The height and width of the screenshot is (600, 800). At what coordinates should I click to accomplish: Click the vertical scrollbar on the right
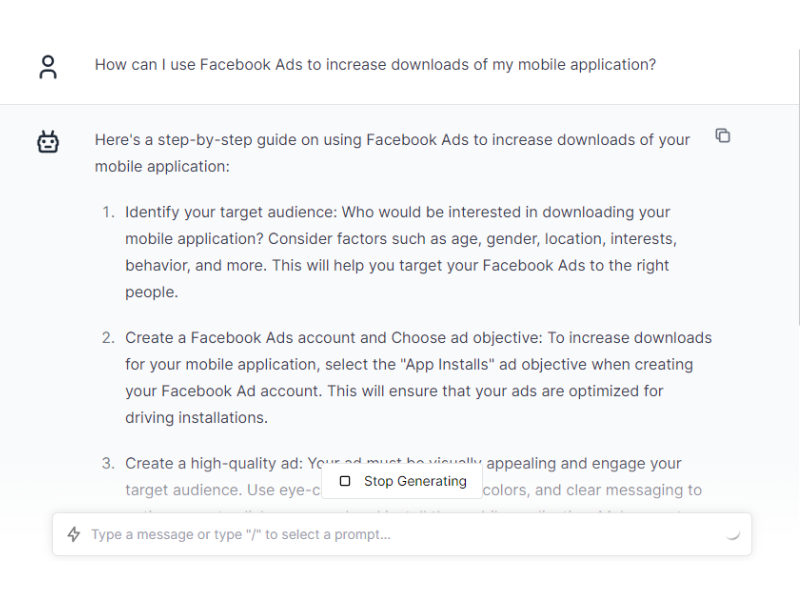coord(798,188)
